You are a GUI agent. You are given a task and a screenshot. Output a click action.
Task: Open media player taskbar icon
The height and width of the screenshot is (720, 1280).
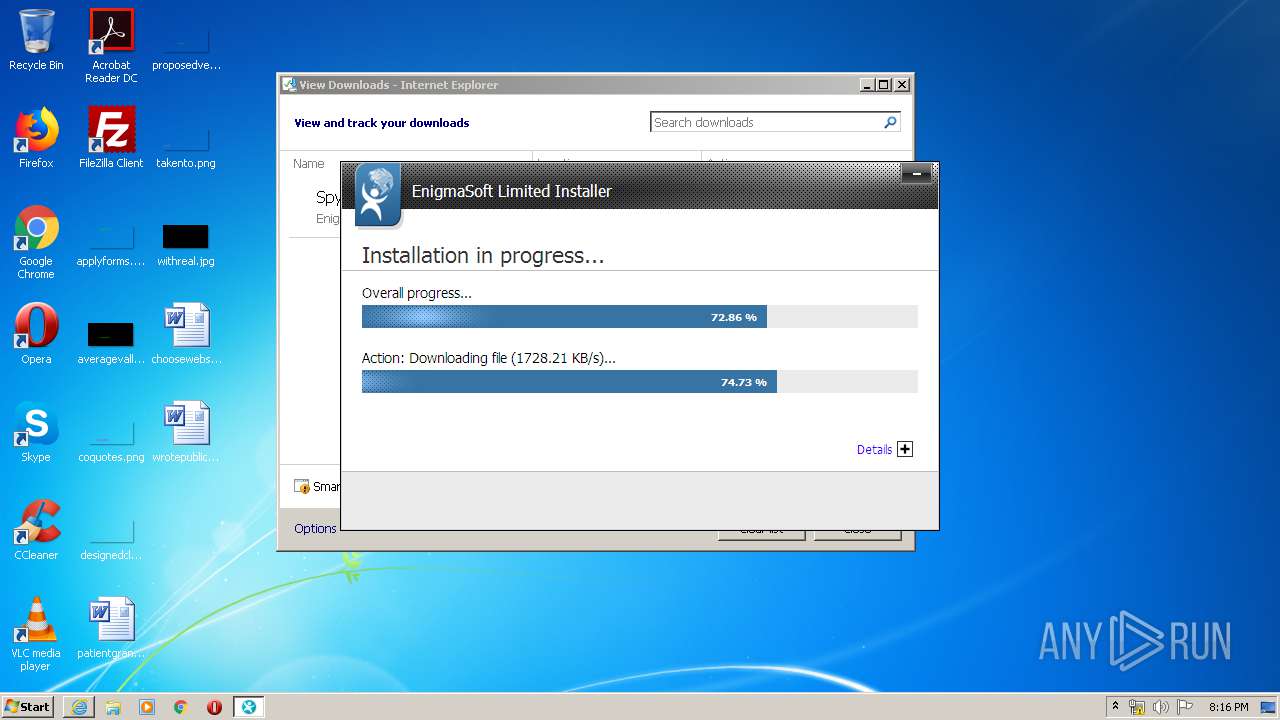[147, 707]
